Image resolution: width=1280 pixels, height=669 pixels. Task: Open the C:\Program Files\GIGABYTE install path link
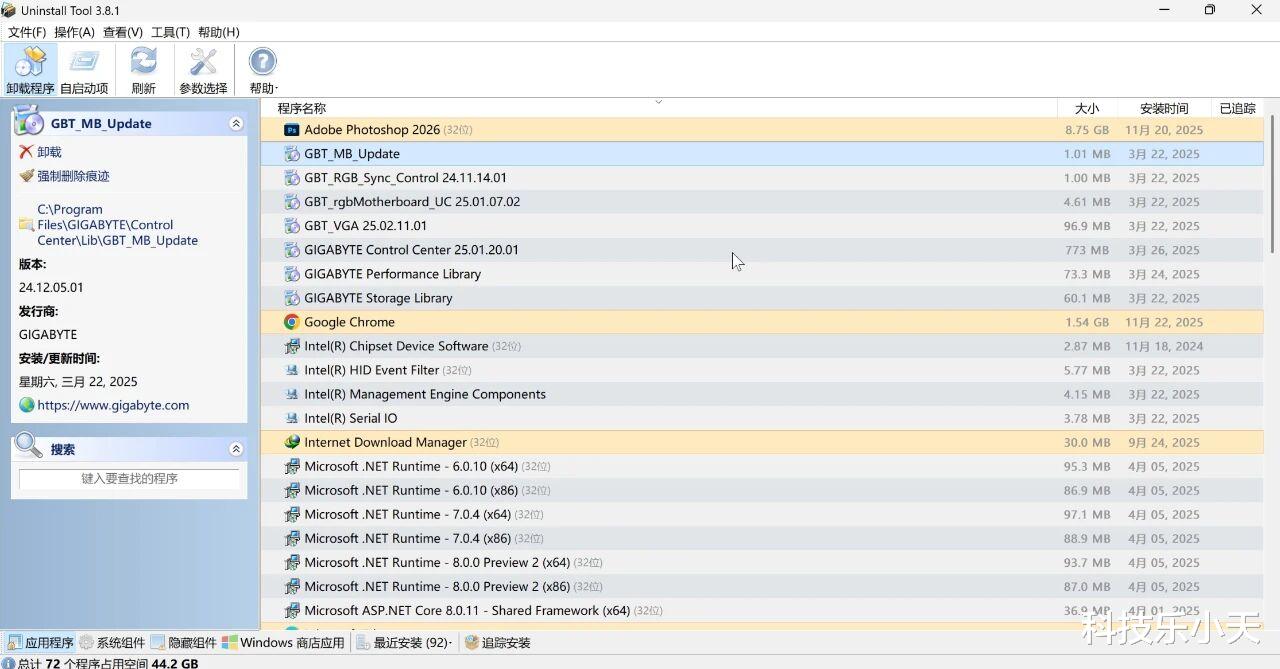(118, 225)
